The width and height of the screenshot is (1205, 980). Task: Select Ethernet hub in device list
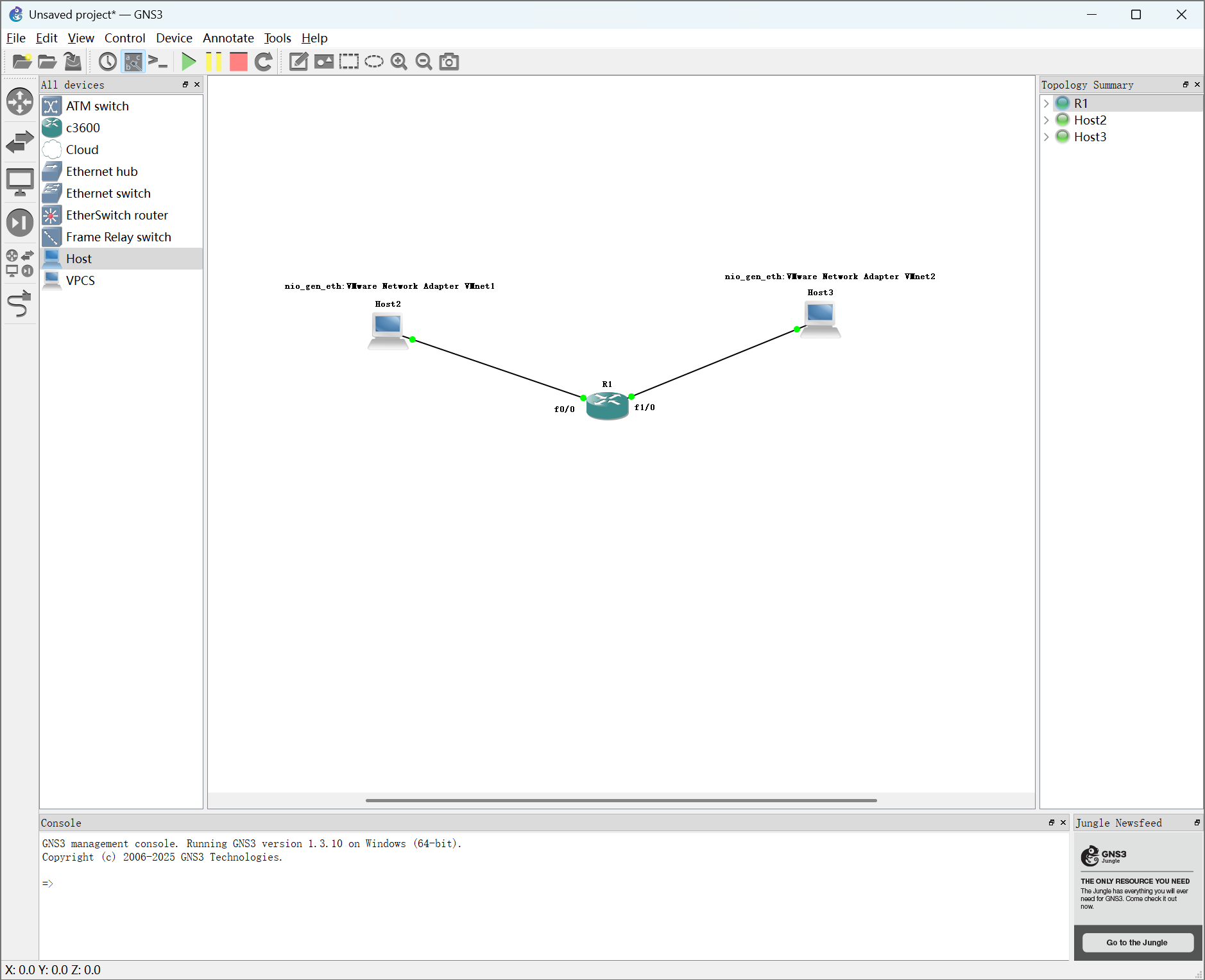[x=121, y=171]
